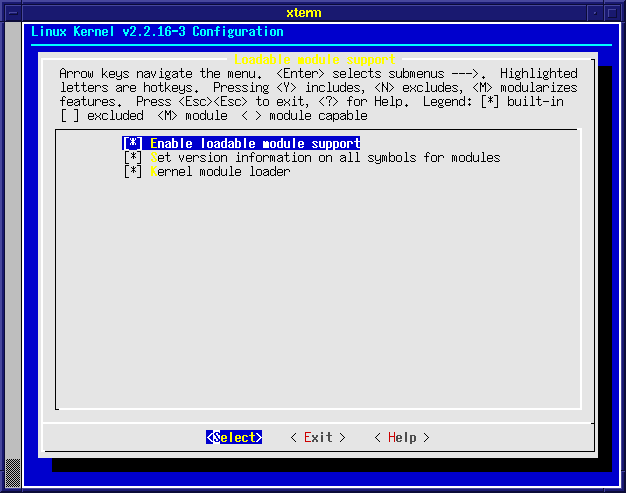Maximize the xterm window
This screenshot has width=626, height=493.
(x=612, y=11)
